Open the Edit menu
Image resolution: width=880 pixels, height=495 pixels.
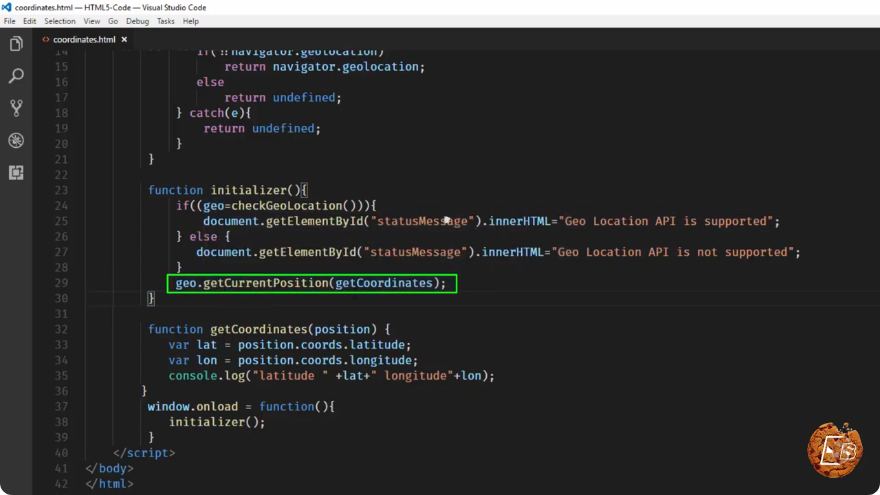point(30,21)
